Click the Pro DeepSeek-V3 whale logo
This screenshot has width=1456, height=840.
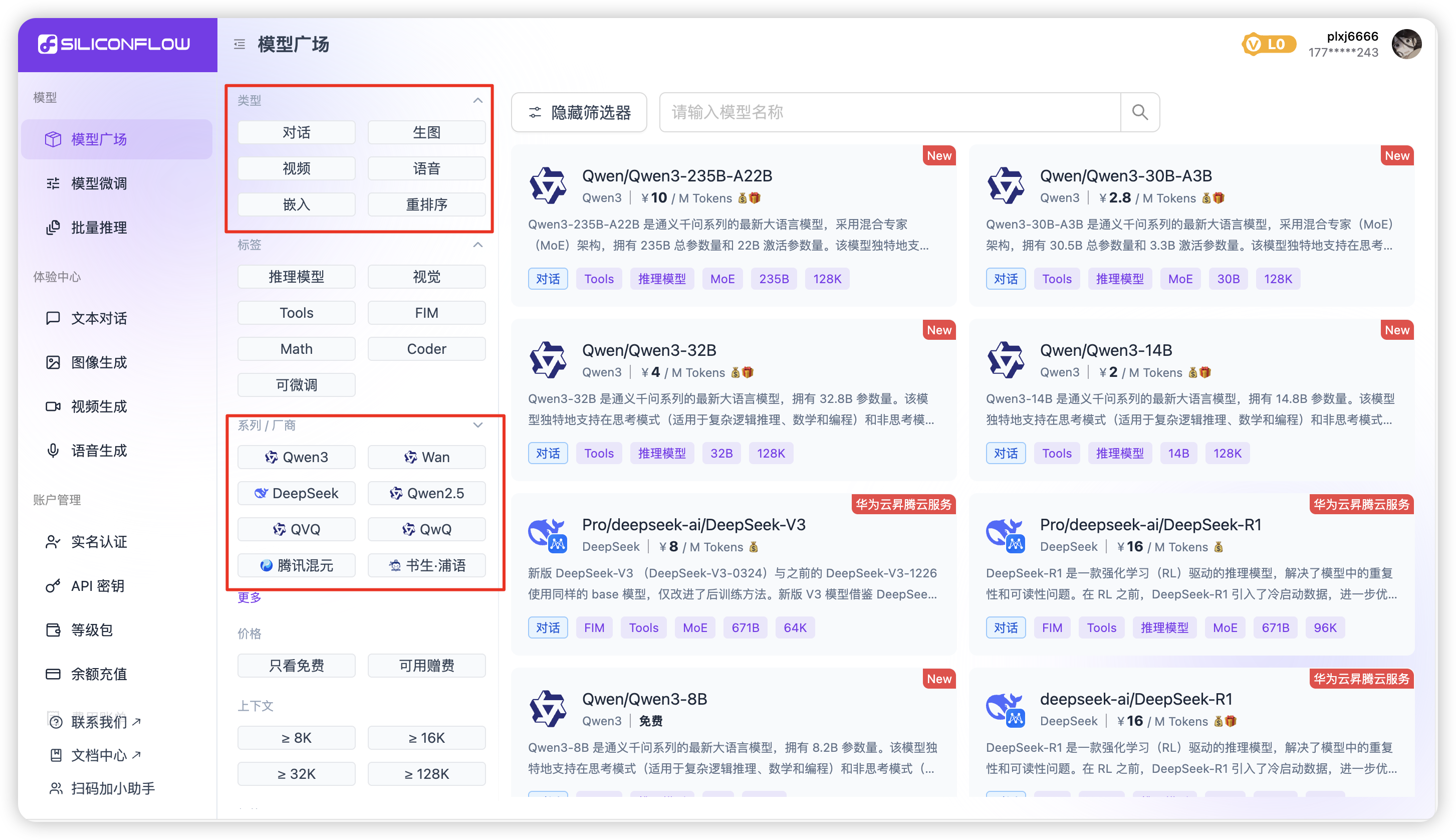548,535
